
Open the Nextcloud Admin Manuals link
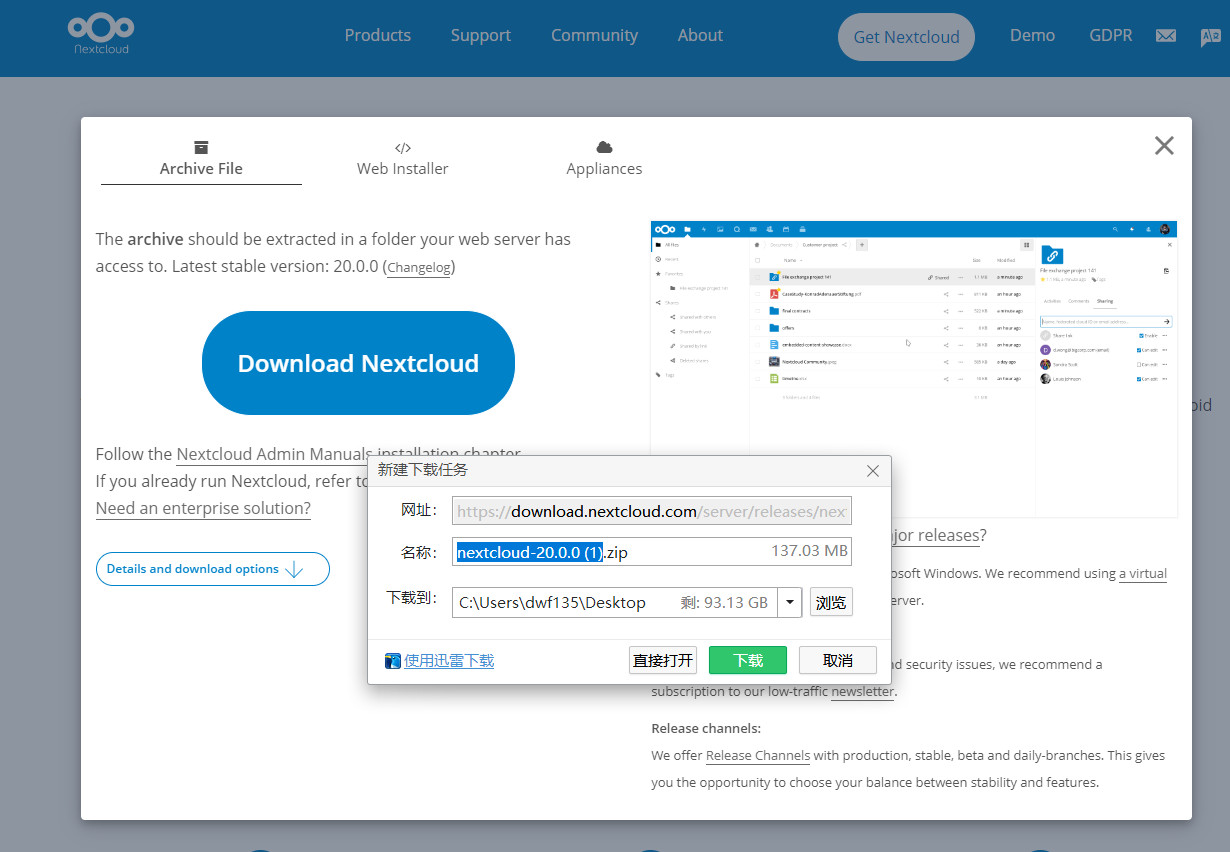[x=275, y=454]
